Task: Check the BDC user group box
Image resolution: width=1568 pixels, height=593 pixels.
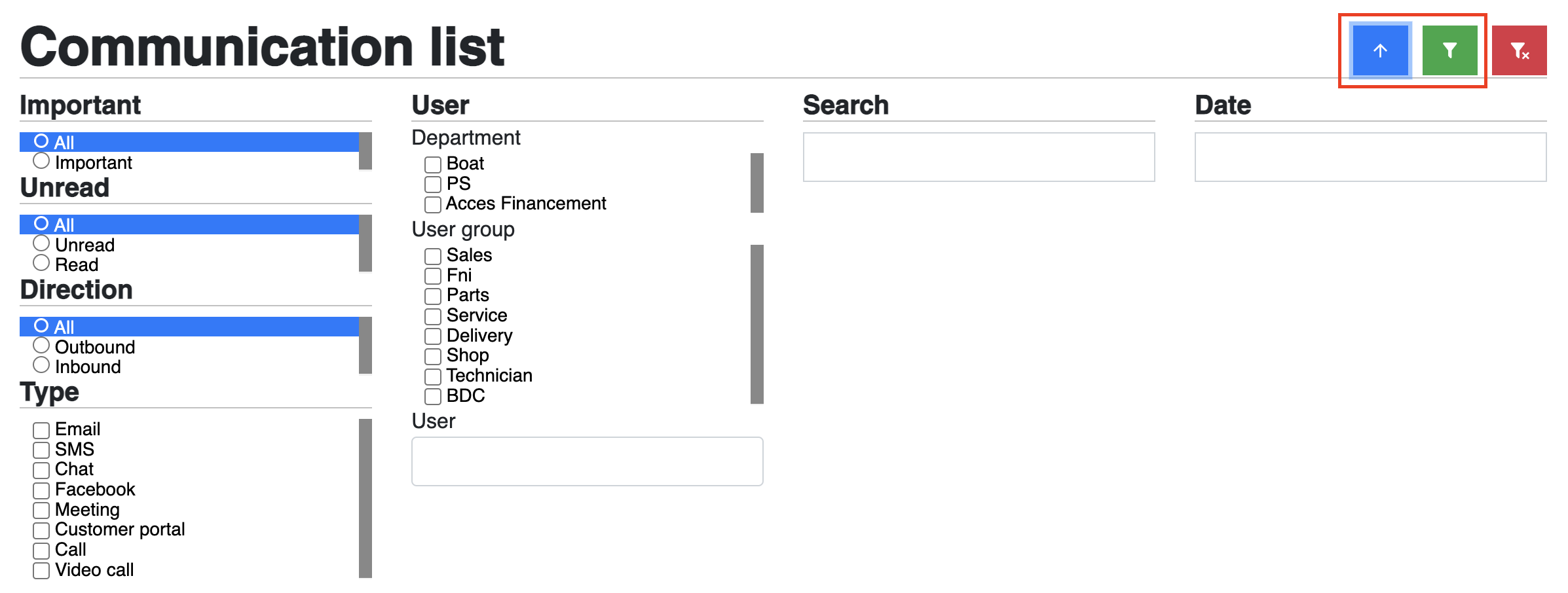Action: tap(433, 397)
